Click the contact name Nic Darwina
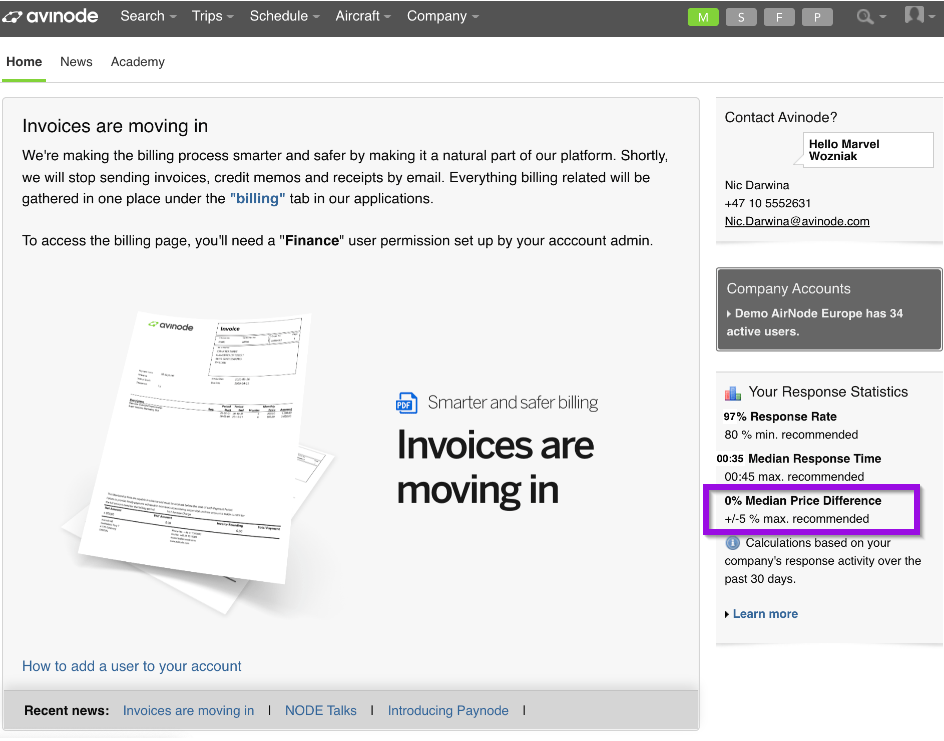This screenshot has width=944, height=741. pyautogui.click(x=757, y=185)
